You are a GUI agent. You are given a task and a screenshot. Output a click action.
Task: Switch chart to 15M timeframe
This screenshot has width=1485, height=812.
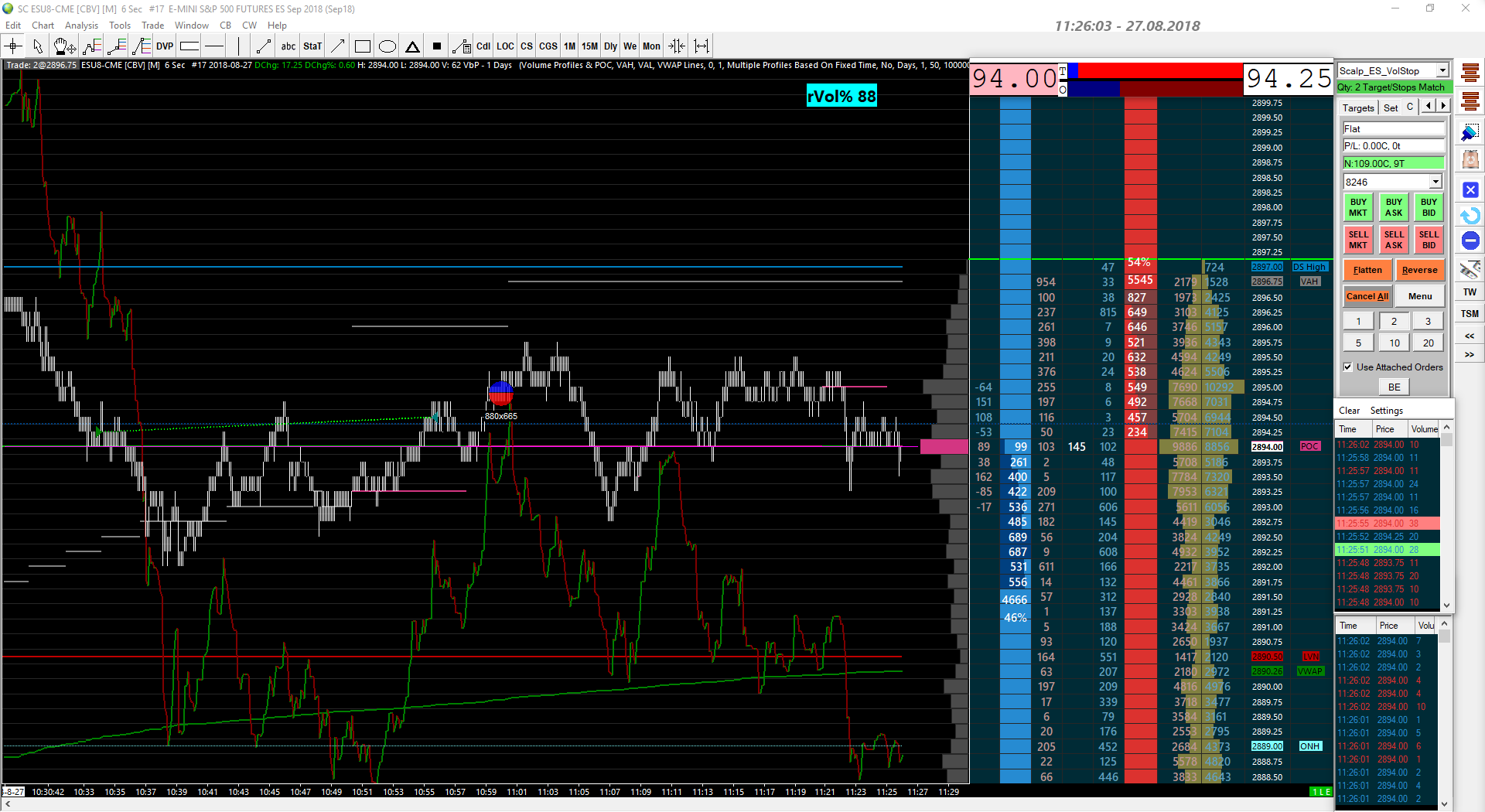(x=589, y=46)
